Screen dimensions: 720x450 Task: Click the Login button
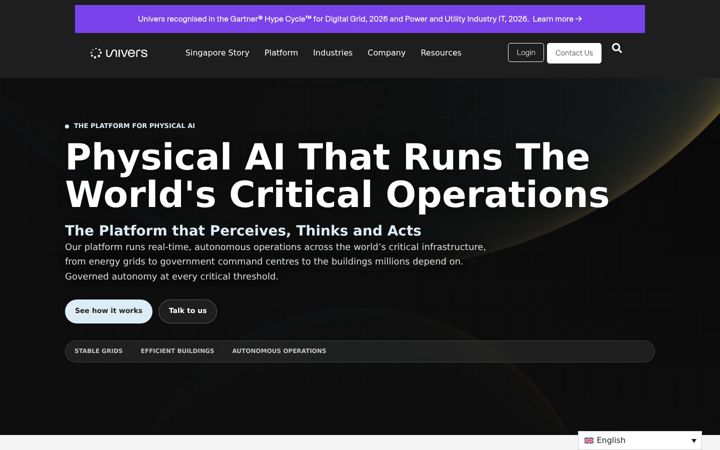pyautogui.click(x=526, y=53)
